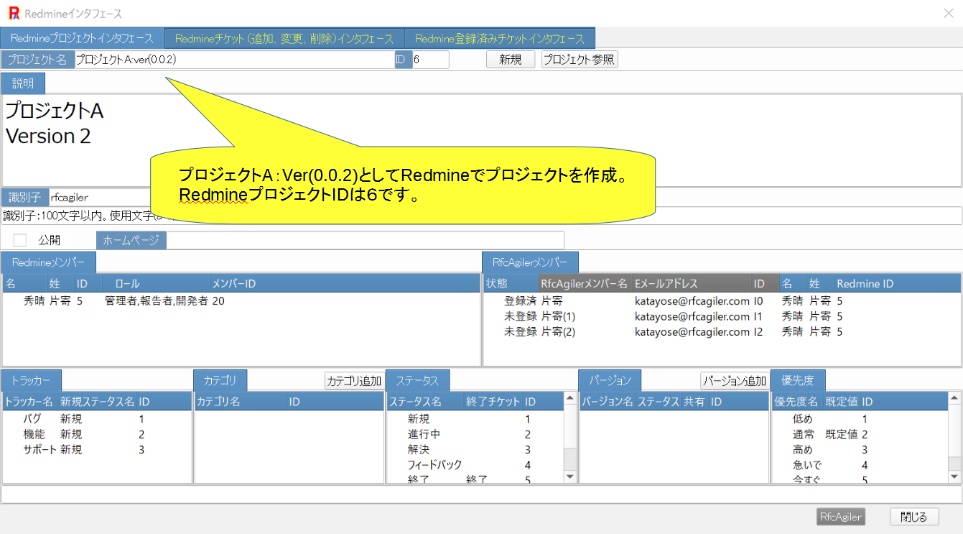This screenshot has height=534, width=963.
Task: Click the 新規 button
Action: pos(510,60)
